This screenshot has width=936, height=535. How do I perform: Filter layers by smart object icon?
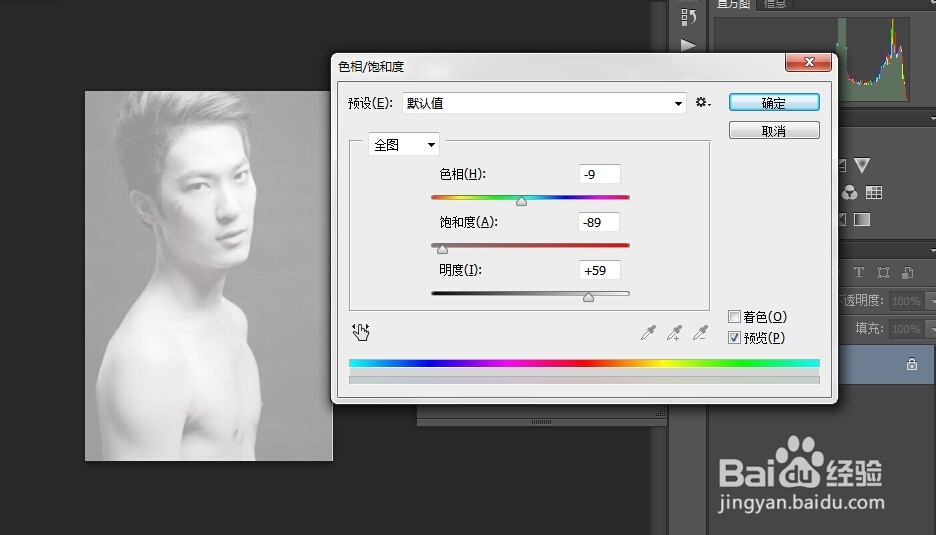(x=907, y=272)
